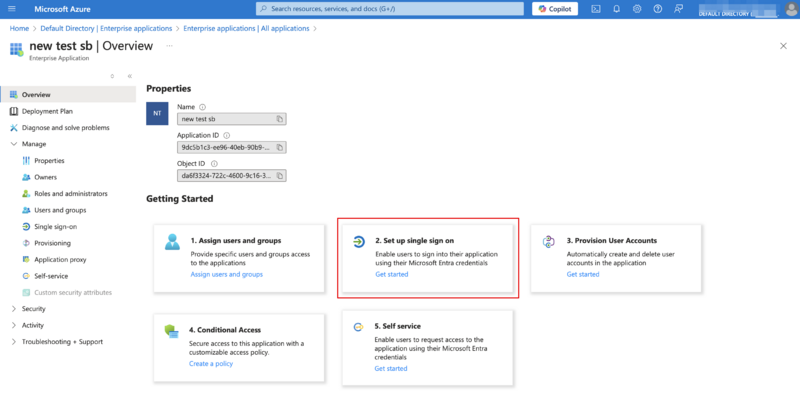This screenshot has width=800, height=395.
Task: Click the Assign users and groups card icon
Action: (x=172, y=241)
